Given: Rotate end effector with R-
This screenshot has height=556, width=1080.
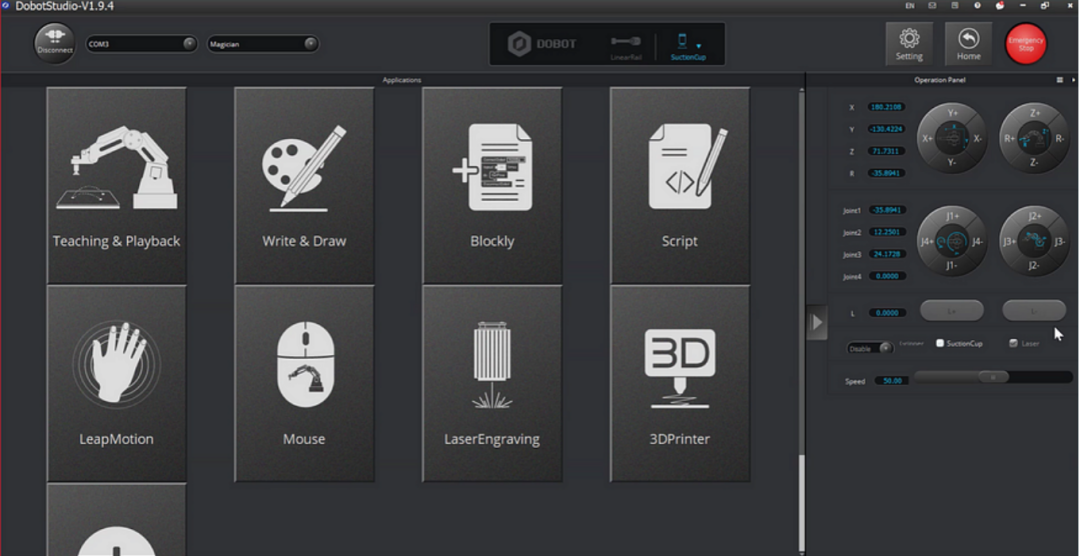Looking at the screenshot, I should click(x=1060, y=138).
